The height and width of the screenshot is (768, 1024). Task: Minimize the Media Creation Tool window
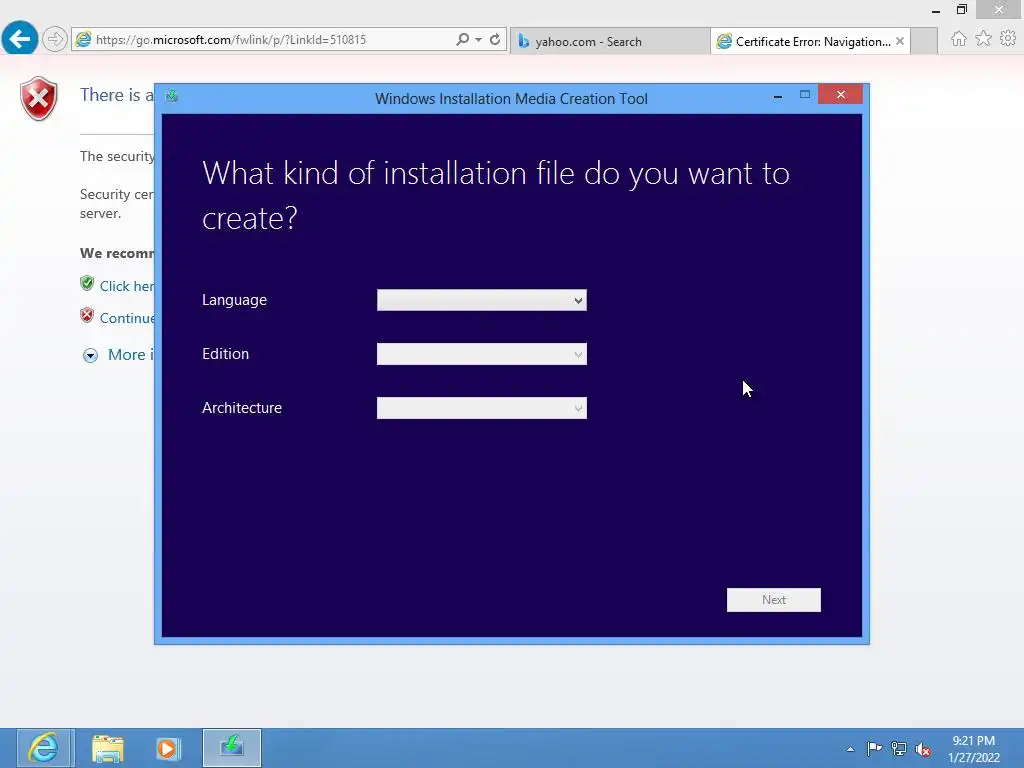[x=778, y=97]
